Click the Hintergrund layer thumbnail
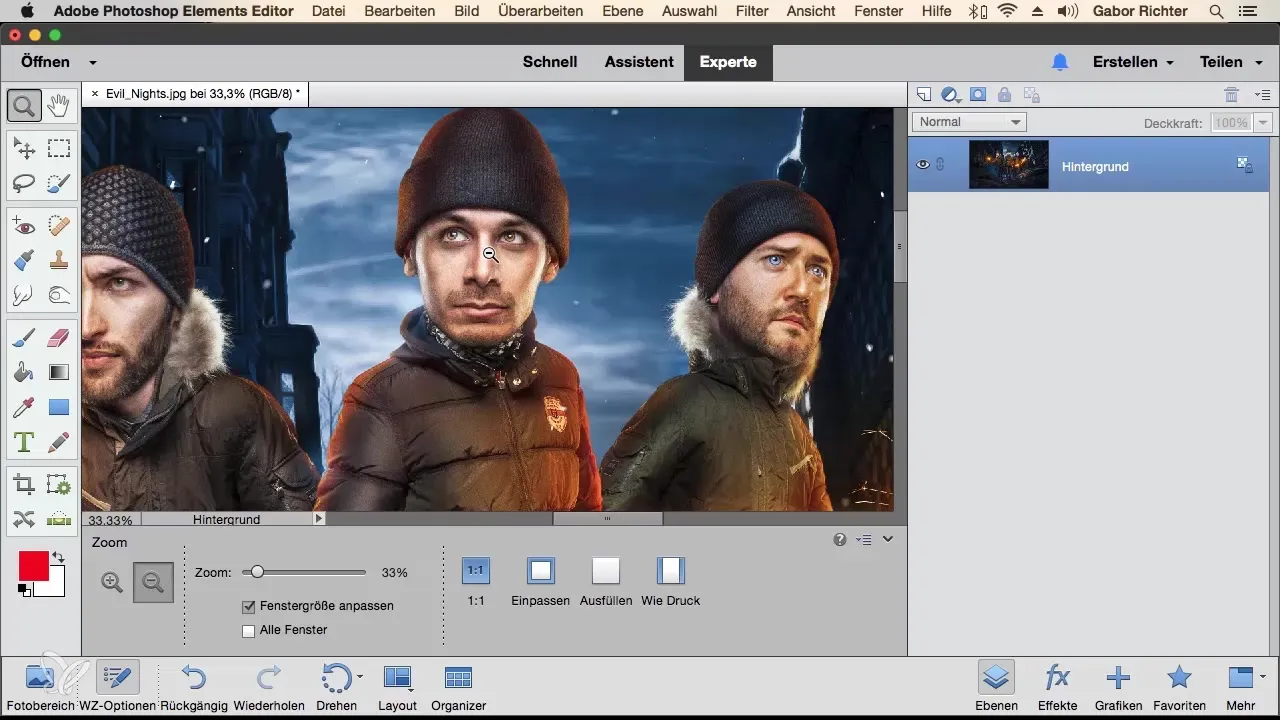Viewport: 1280px width, 720px height. 1008,165
